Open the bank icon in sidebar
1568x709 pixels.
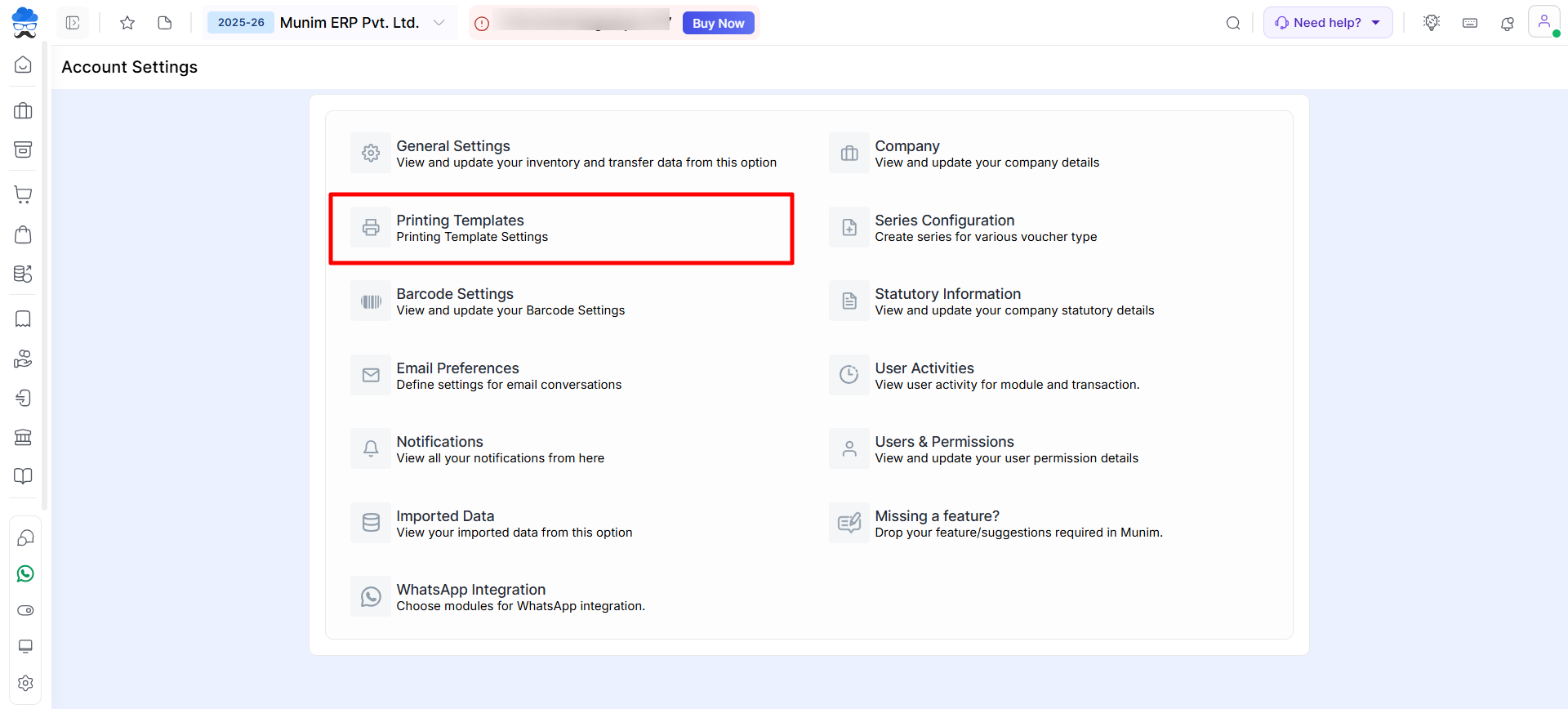(24, 437)
